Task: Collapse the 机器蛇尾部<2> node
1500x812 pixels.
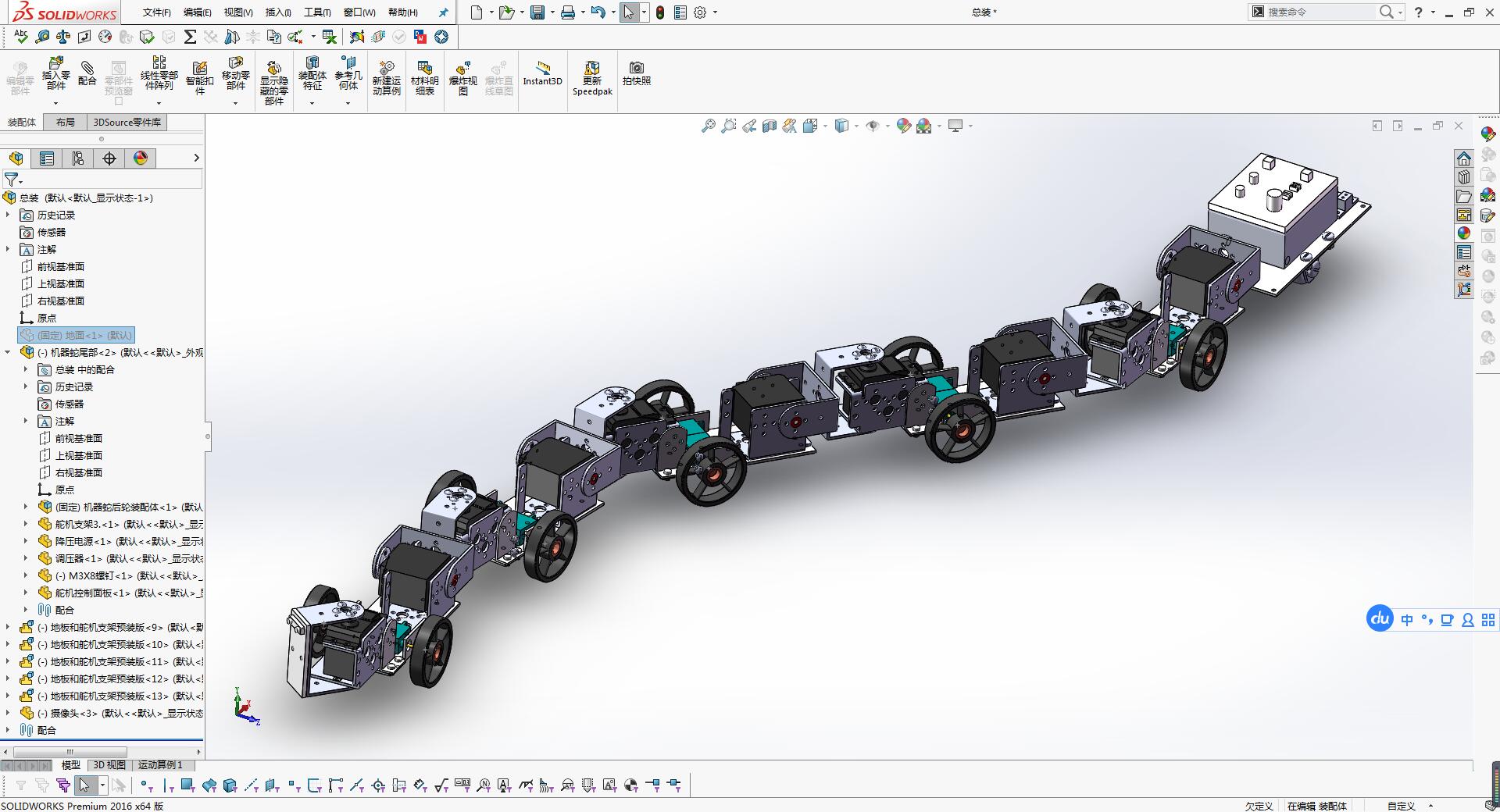Action: (8, 352)
